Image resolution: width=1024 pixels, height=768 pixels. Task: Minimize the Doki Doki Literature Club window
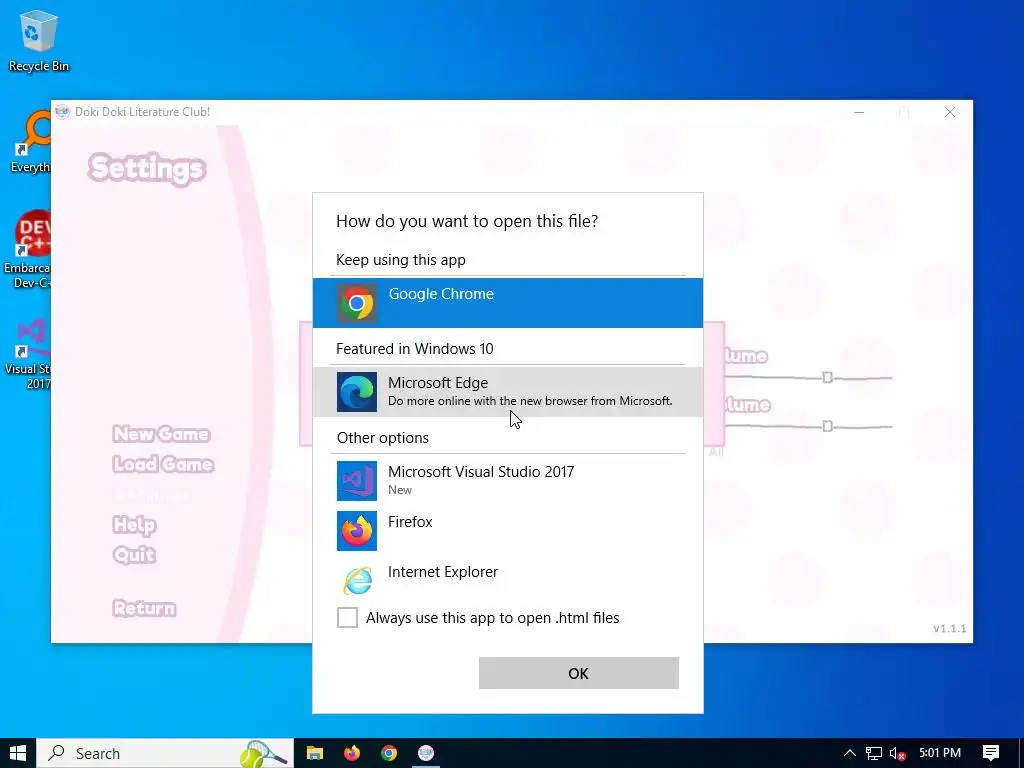tap(859, 112)
